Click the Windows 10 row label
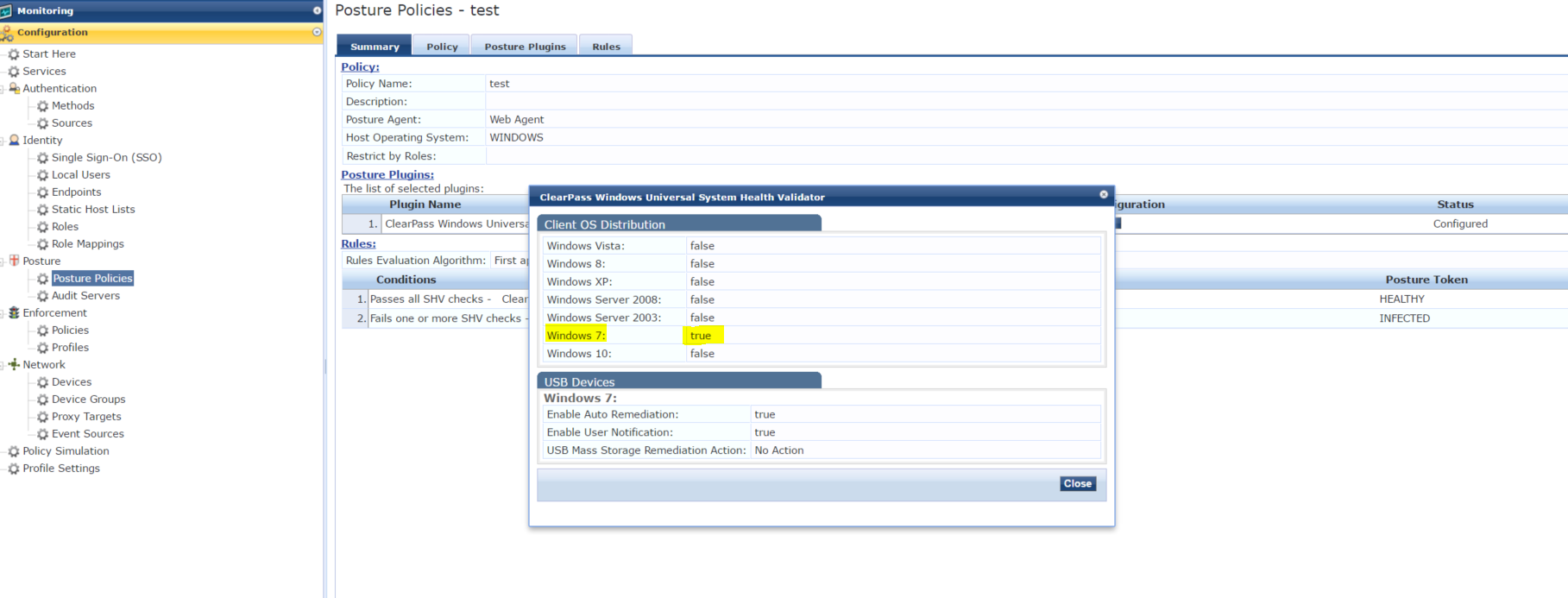Screen dimensions: 1568x598 click(579, 354)
